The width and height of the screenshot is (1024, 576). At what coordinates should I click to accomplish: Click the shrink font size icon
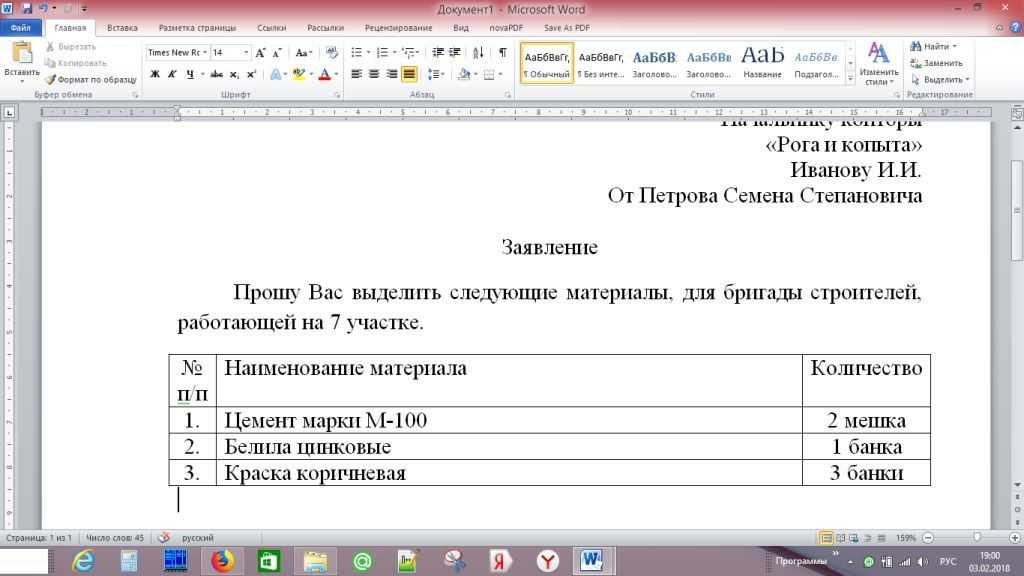coord(277,53)
